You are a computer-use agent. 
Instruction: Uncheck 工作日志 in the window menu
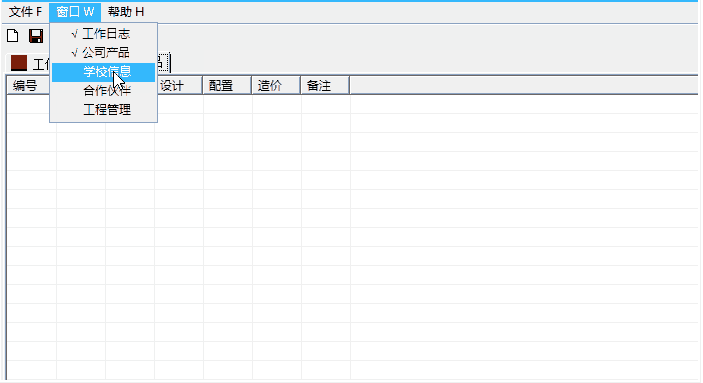pyautogui.click(x=104, y=34)
